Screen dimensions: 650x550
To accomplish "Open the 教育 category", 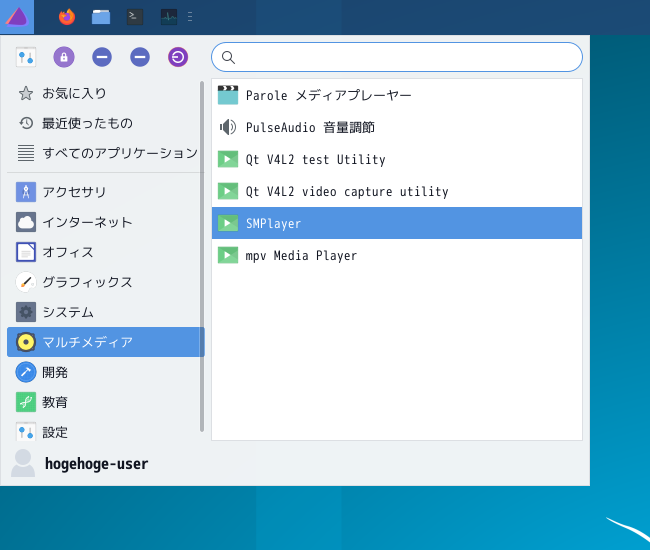I will click(104, 402).
